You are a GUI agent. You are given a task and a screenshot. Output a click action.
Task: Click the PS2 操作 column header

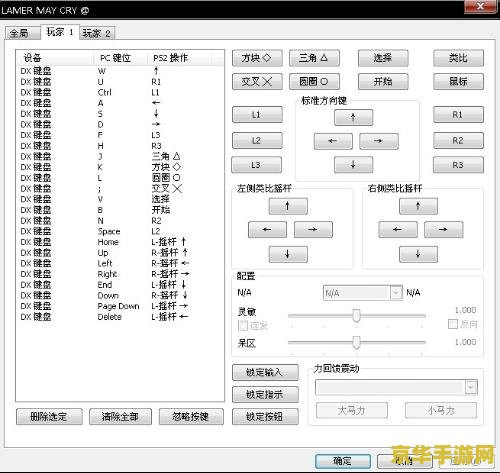[x=179, y=58]
